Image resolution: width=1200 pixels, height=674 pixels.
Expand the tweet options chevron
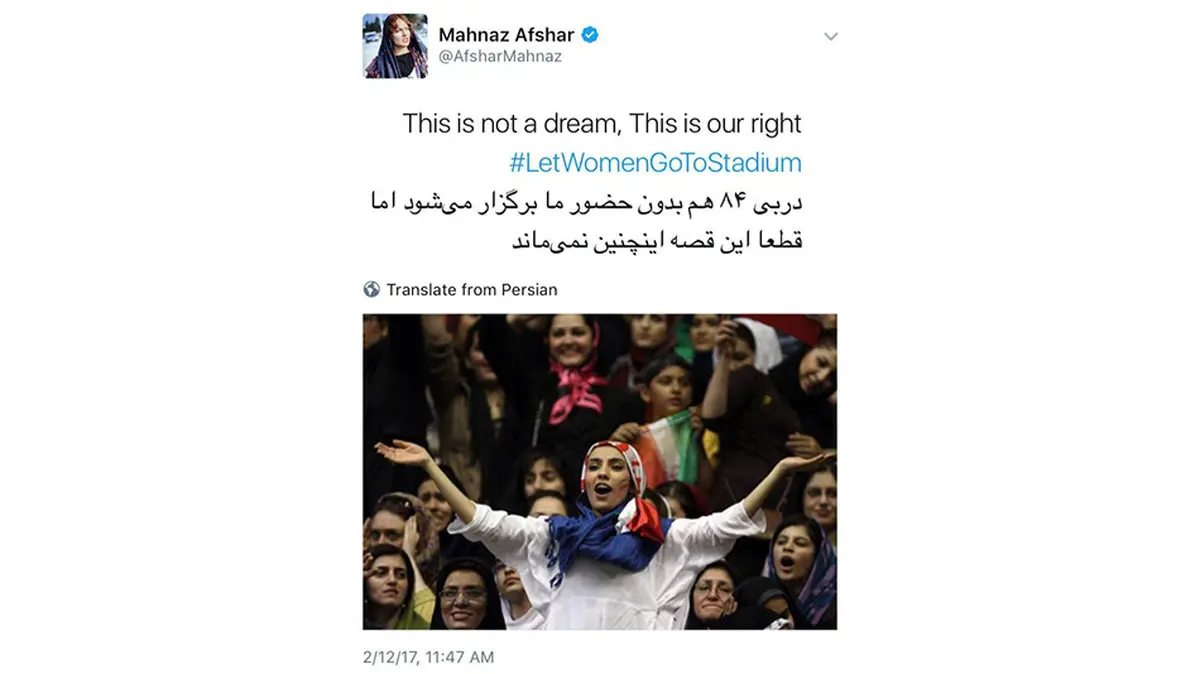829,36
